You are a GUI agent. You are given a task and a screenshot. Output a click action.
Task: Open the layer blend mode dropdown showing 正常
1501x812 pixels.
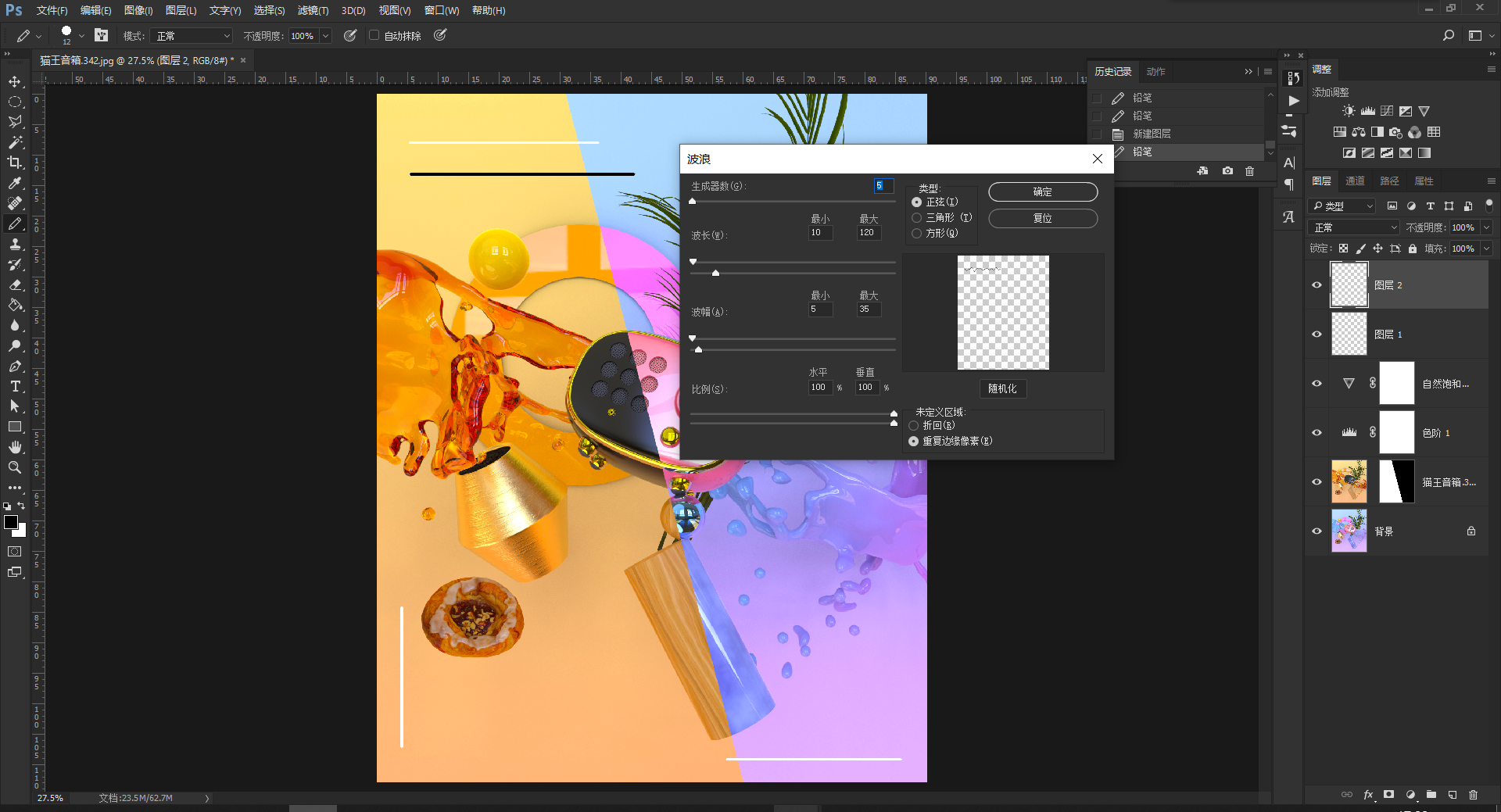pos(1353,227)
